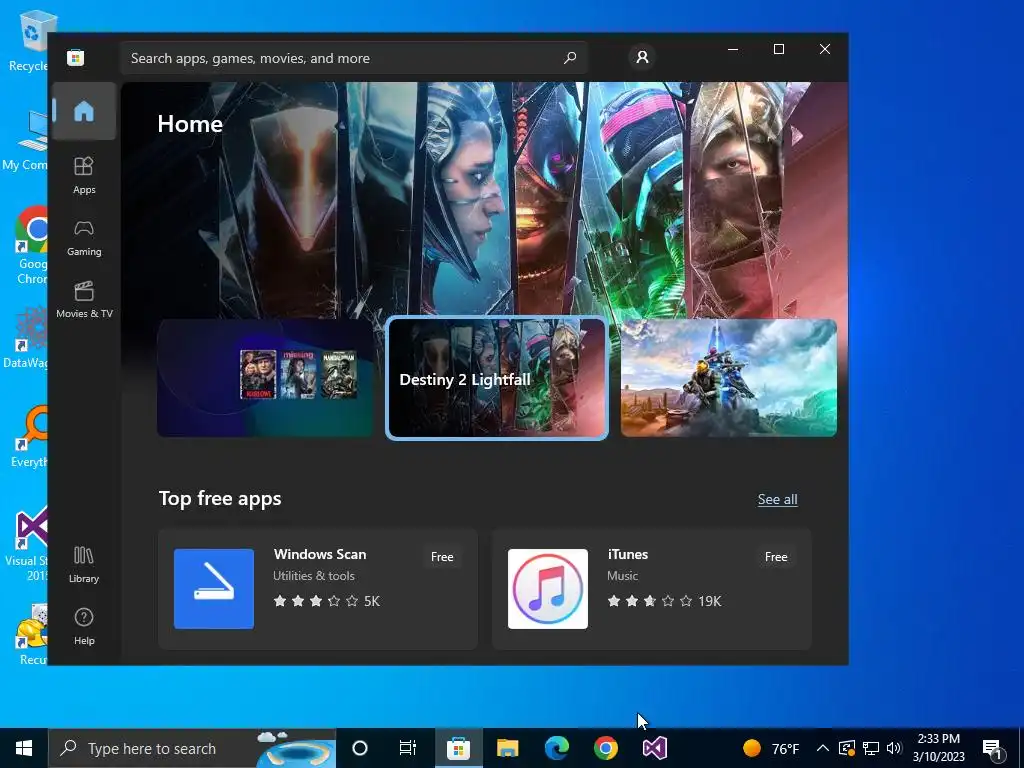Click the Windows Scan title text
This screenshot has height=768, width=1024.
(320, 554)
